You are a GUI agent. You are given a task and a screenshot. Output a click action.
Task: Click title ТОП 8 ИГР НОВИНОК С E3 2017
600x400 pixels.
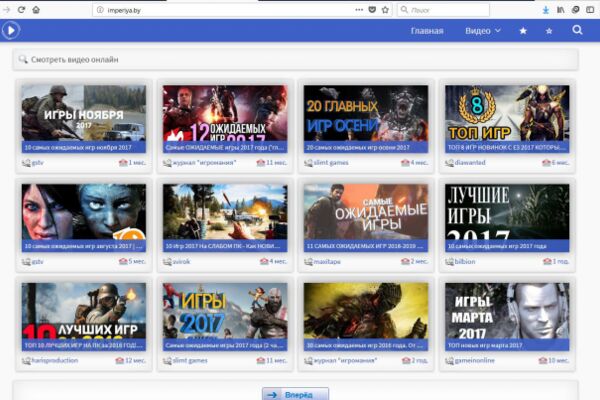pyautogui.click(x=507, y=147)
